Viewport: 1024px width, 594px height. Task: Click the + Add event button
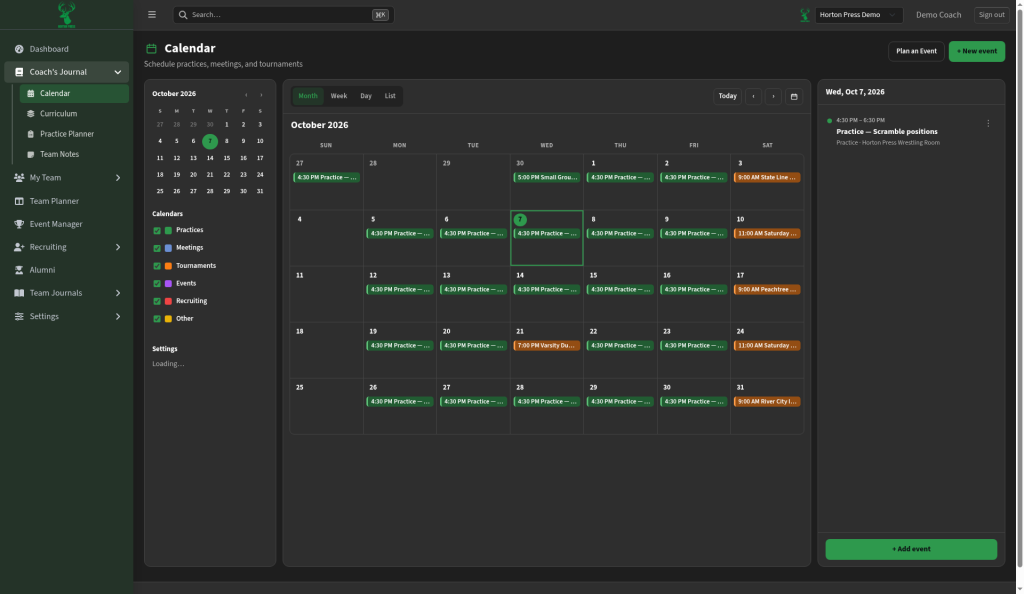coord(911,549)
